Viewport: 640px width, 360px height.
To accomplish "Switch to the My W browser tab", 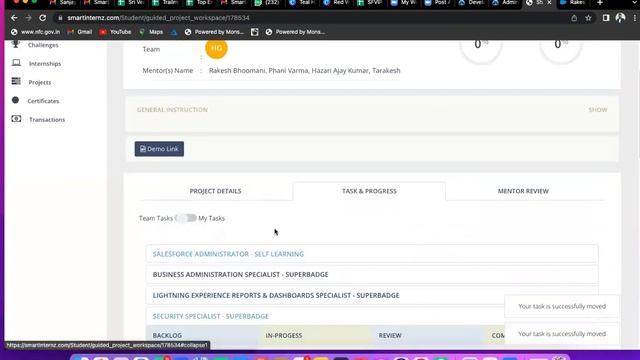I will pyautogui.click(x=403, y=3).
